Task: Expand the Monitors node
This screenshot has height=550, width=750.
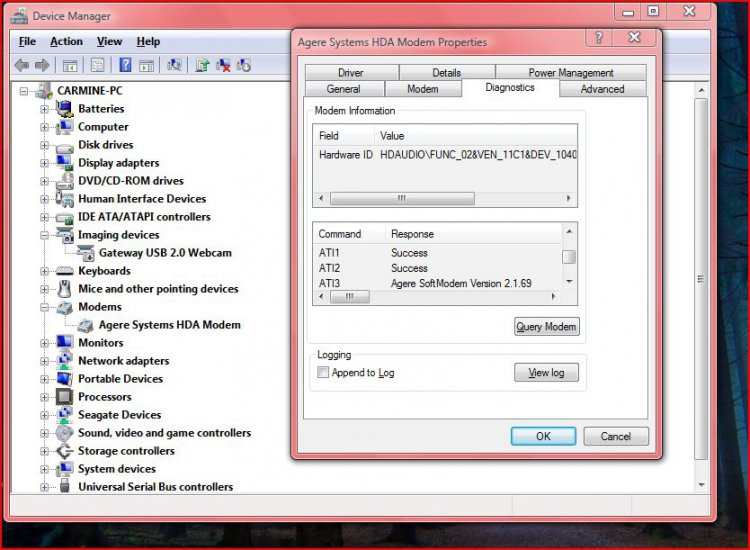Action: 44,343
